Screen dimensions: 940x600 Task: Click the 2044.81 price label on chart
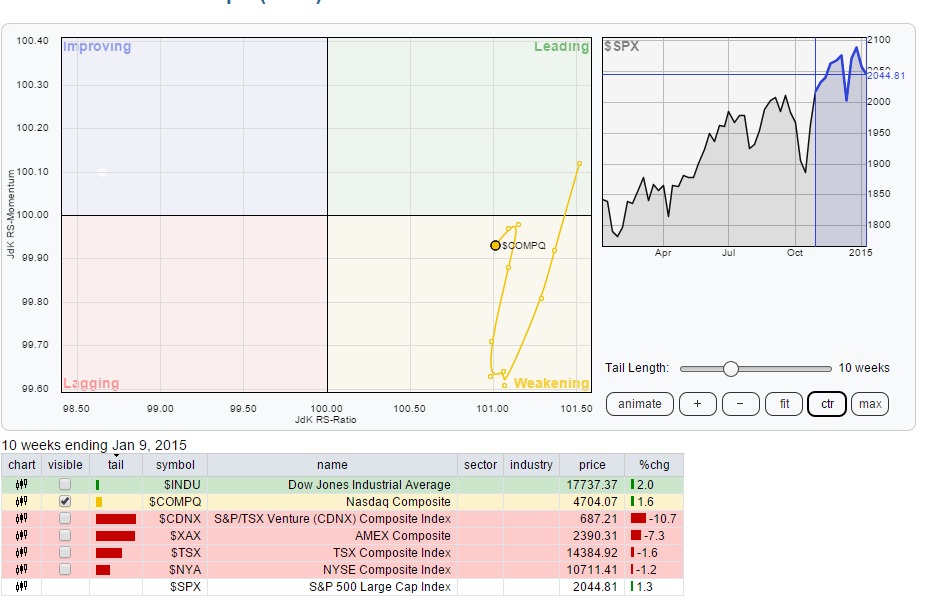[885, 76]
